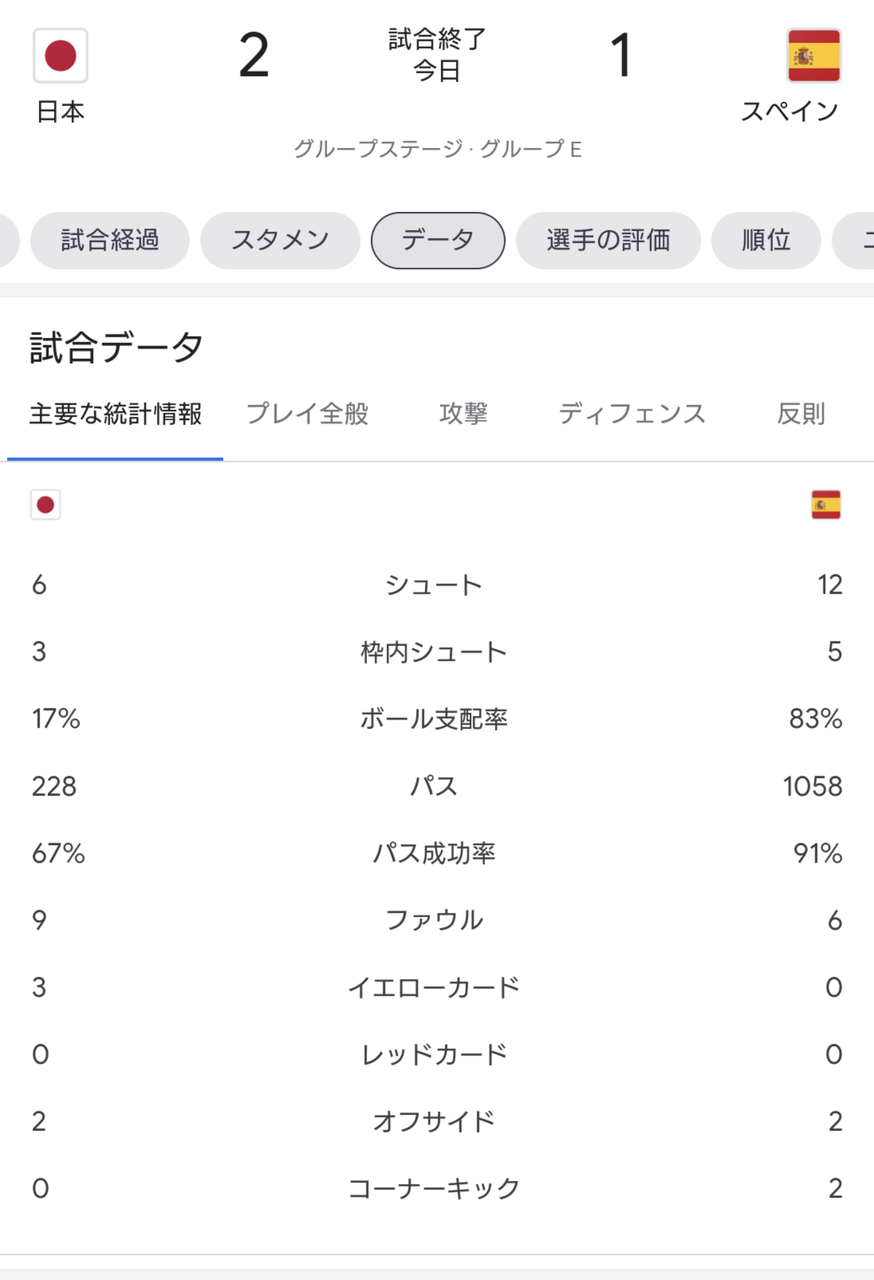
Task: Click the large Spain flag icon
Action: pyautogui.click(x=813, y=55)
